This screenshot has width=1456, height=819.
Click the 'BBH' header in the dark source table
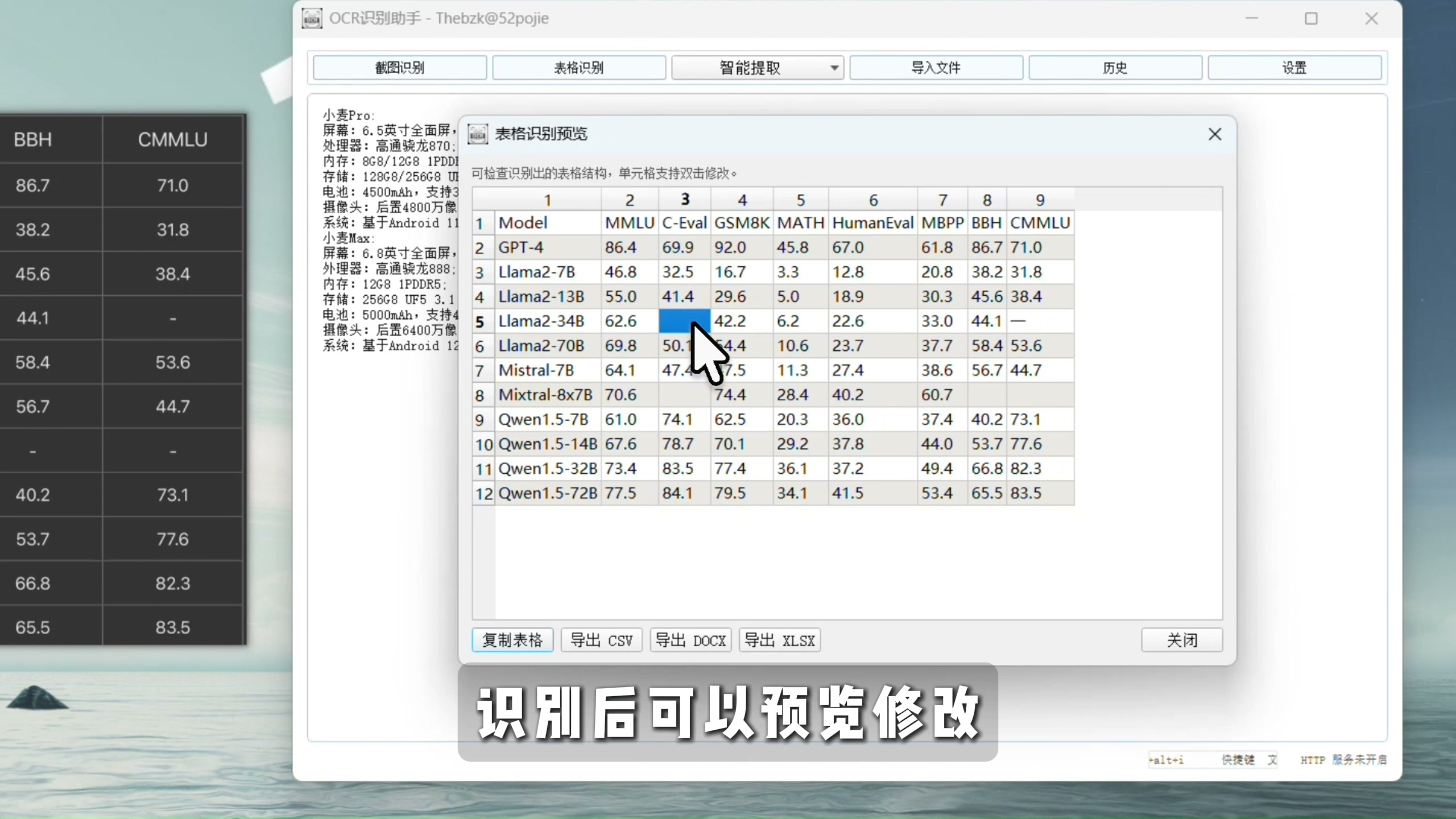(33, 140)
